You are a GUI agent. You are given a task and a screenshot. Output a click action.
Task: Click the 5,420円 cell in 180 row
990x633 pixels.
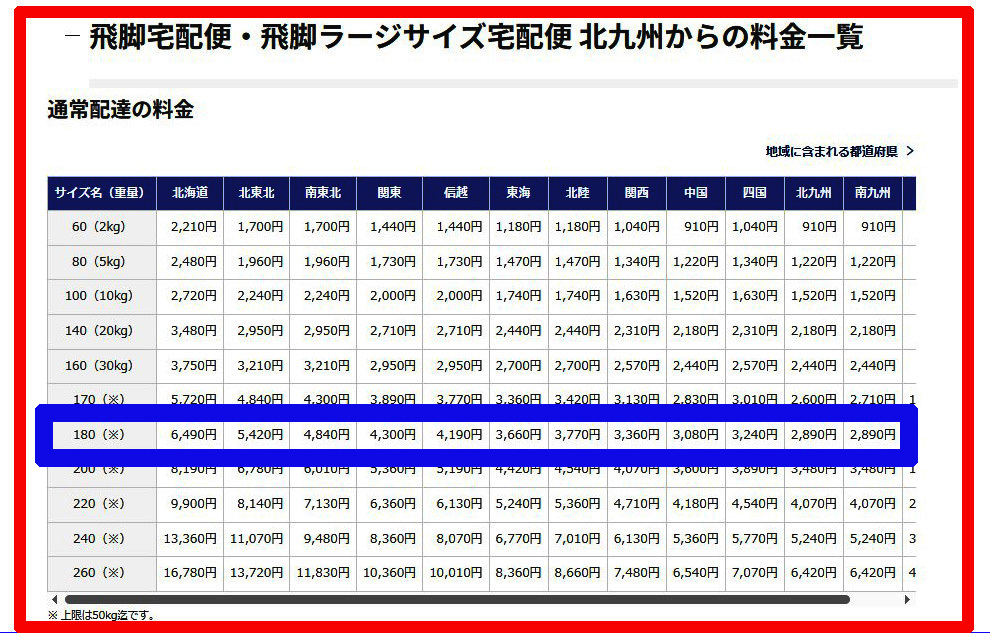tap(256, 435)
